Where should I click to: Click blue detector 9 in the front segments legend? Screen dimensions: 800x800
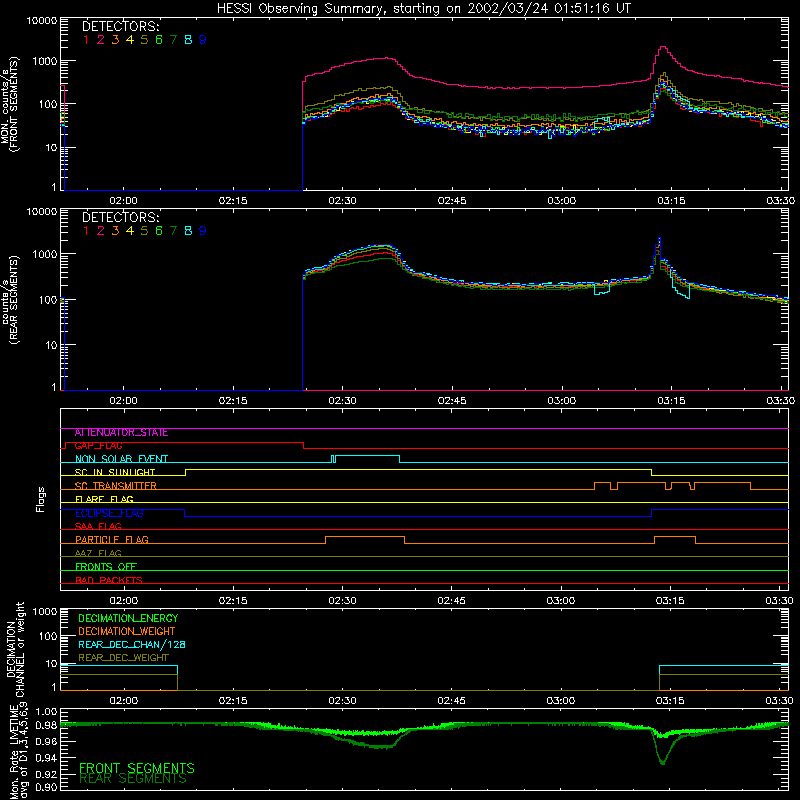[x=203, y=40]
